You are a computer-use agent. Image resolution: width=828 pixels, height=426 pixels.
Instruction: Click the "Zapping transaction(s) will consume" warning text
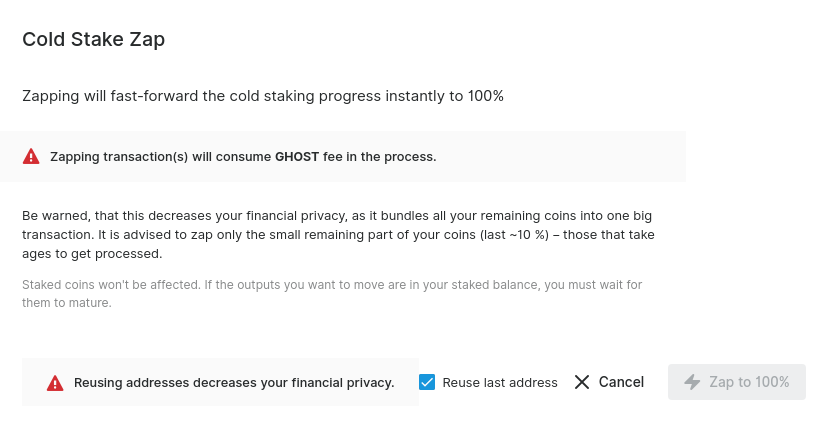coord(160,156)
